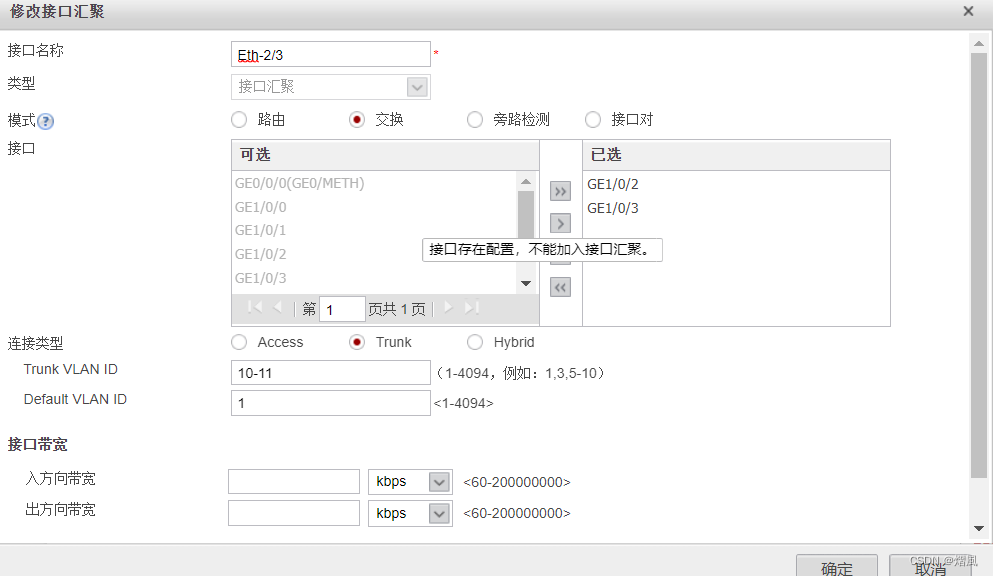Click the add-selected (>) transfer button
The height and width of the screenshot is (576, 993).
561,224
